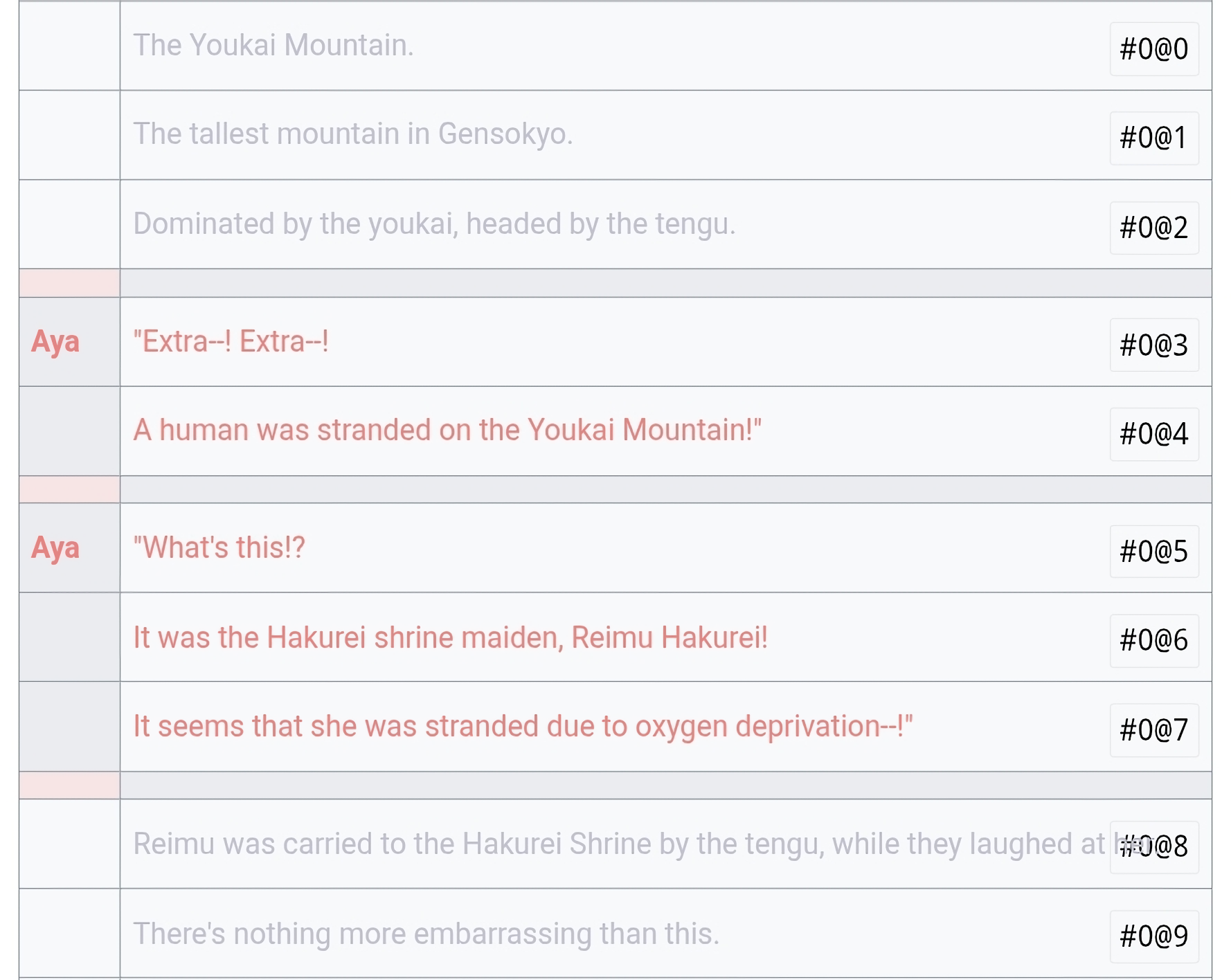Image resolution: width=1231 pixels, height=980 pixels.
Task: Click "The tallest mountain in Gensokyo." line
Action: coord(353,134)
